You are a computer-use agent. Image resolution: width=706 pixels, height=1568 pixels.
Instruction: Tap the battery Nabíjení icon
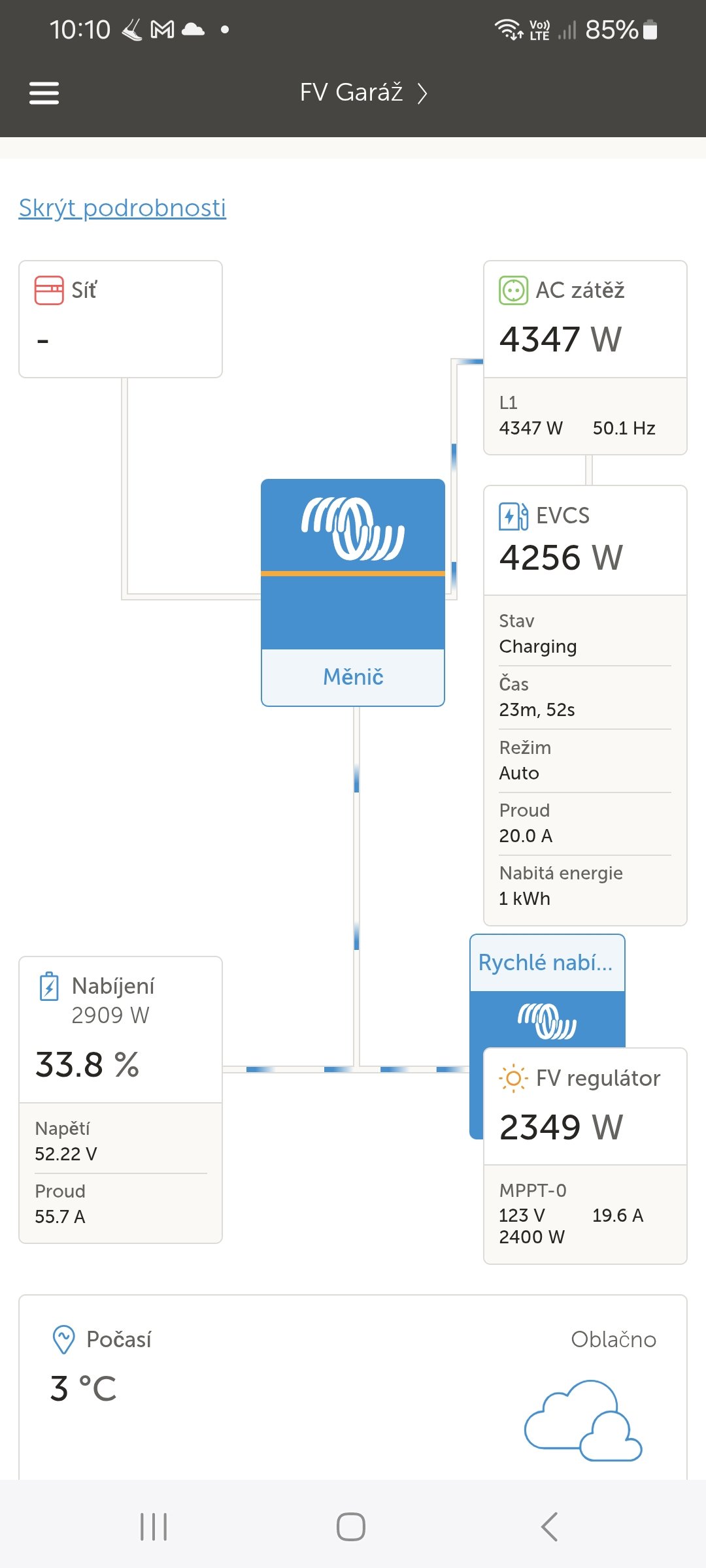tap(49, 987)
